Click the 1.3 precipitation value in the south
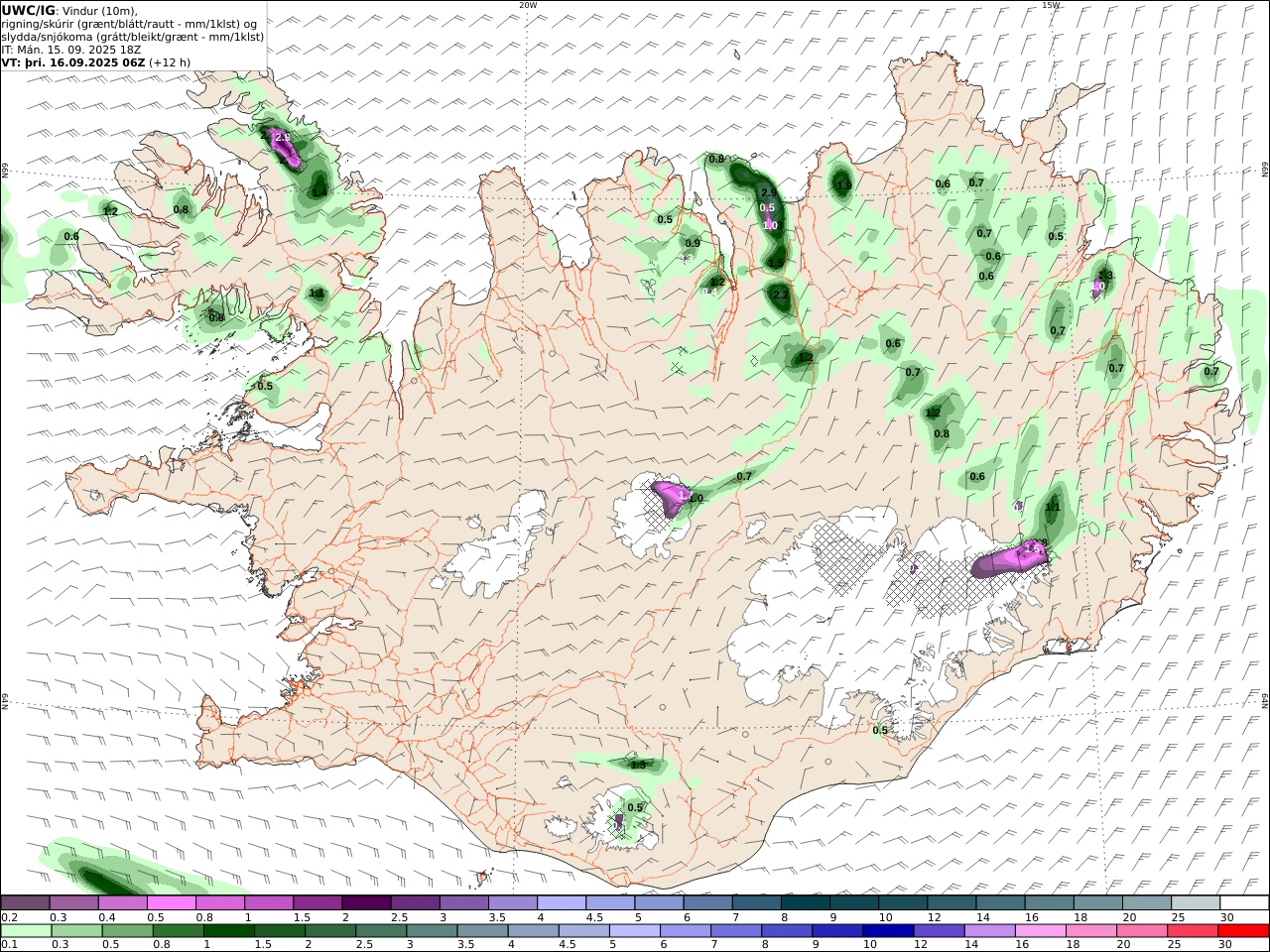 click(638, 765)
